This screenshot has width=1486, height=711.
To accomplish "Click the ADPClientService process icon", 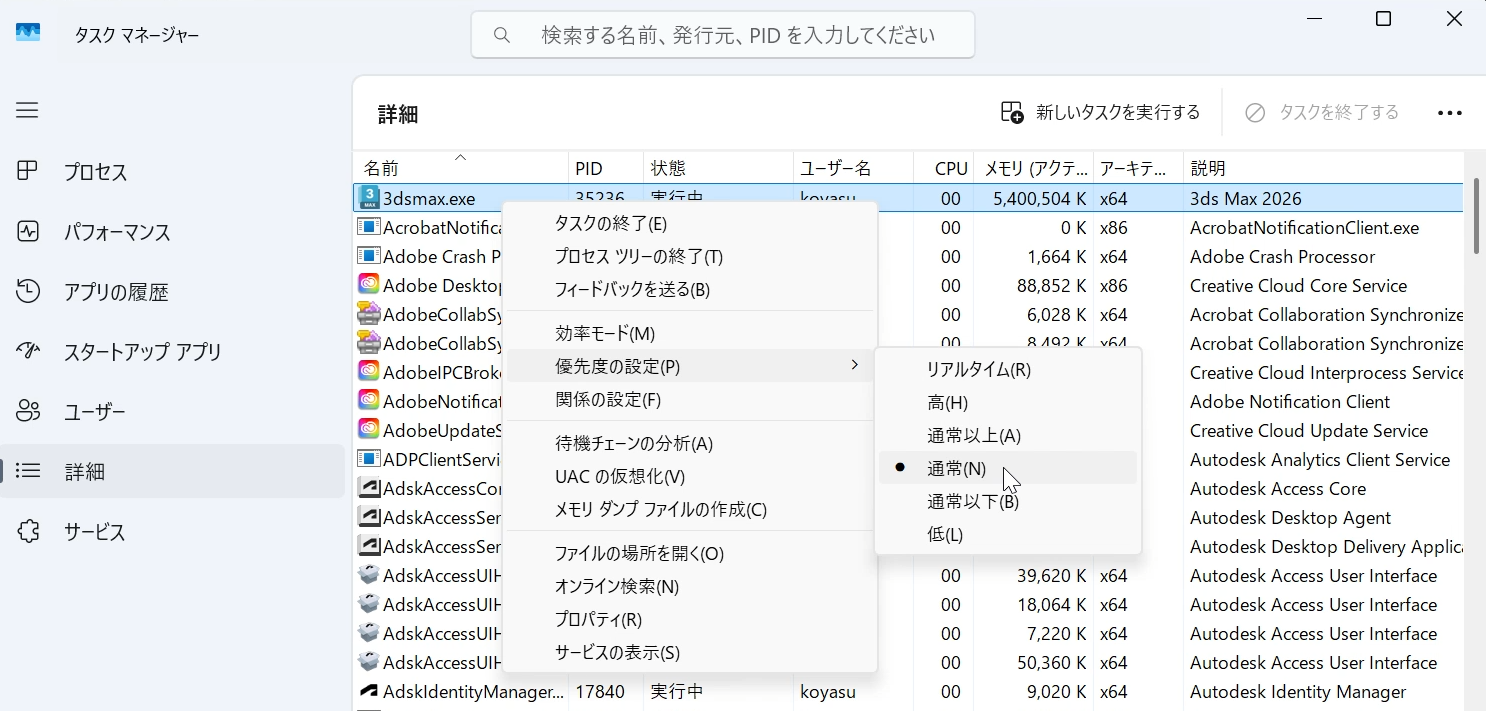I will coord(369,459).
